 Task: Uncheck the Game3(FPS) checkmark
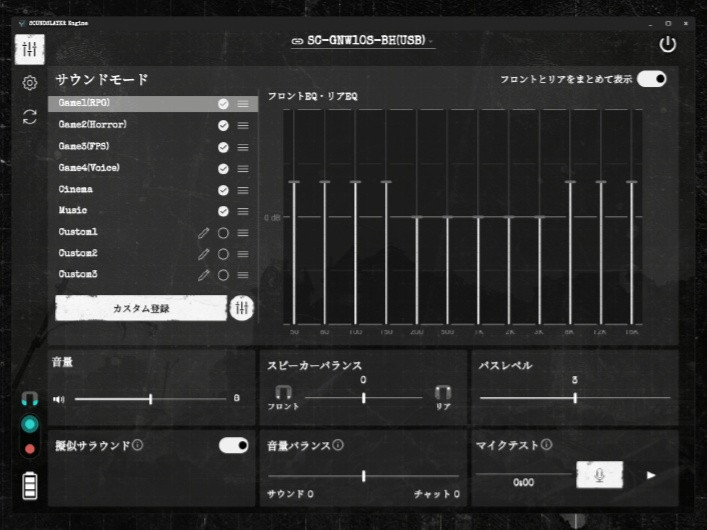(x=223, y=147)
